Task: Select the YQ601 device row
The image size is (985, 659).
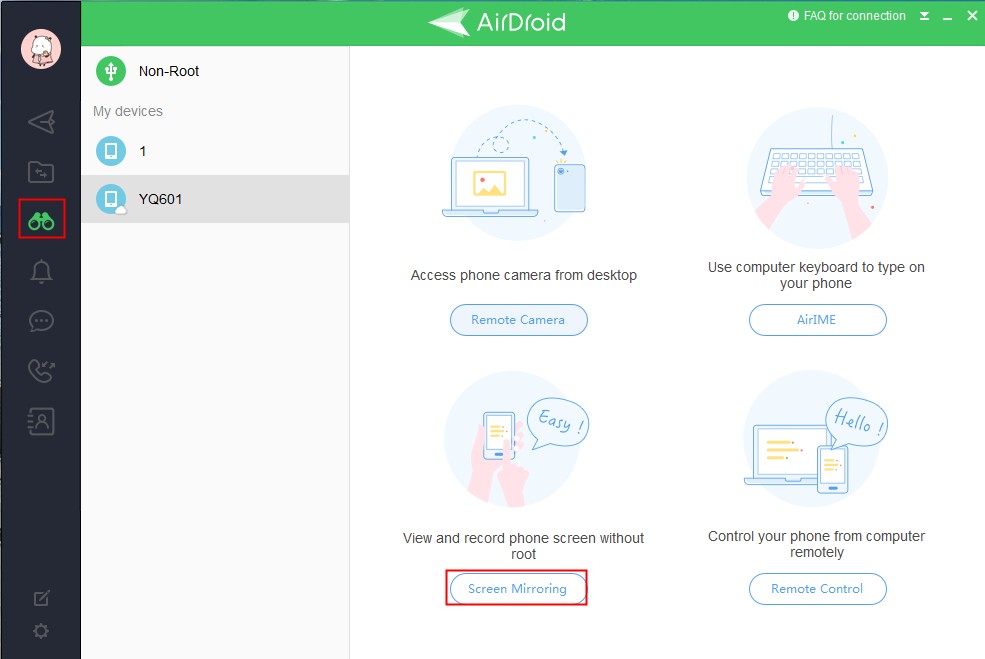Action: (x=215, y=199)
